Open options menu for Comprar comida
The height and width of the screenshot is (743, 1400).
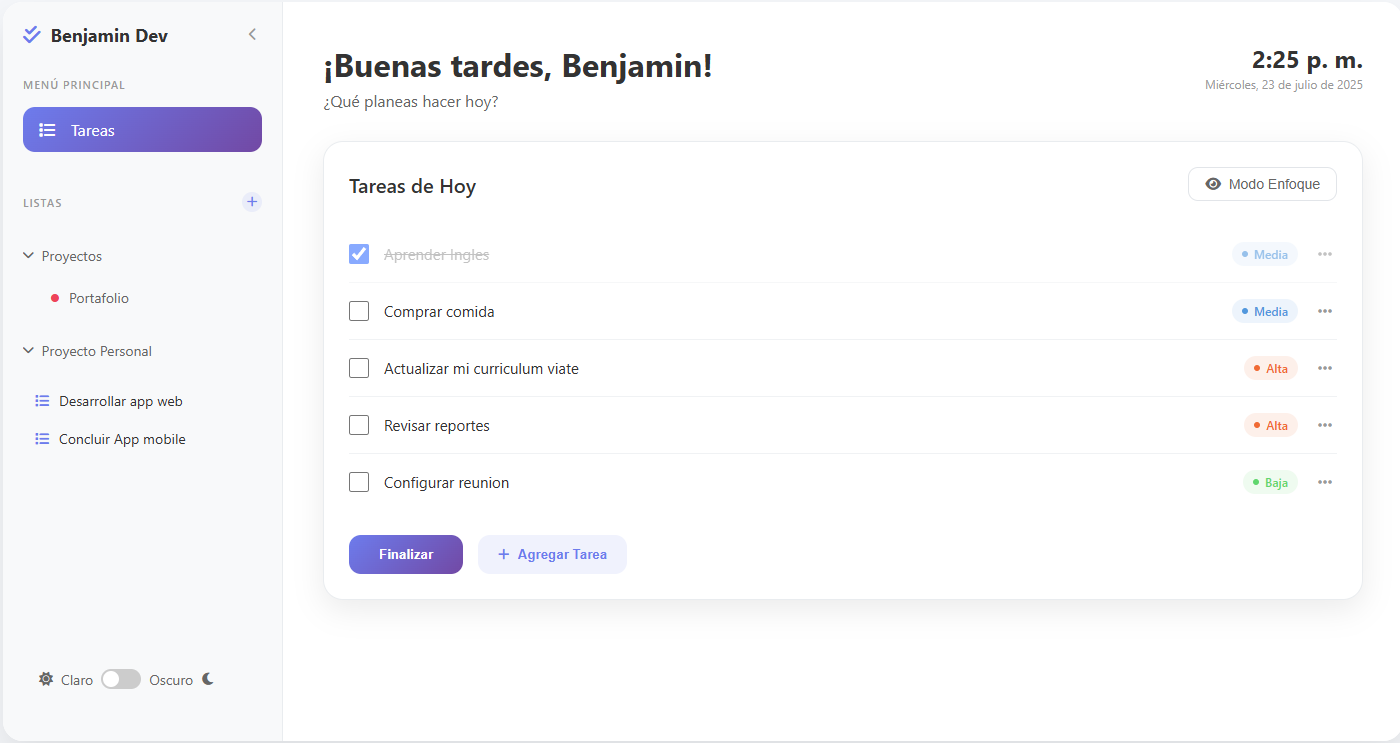pos(1325,311)
